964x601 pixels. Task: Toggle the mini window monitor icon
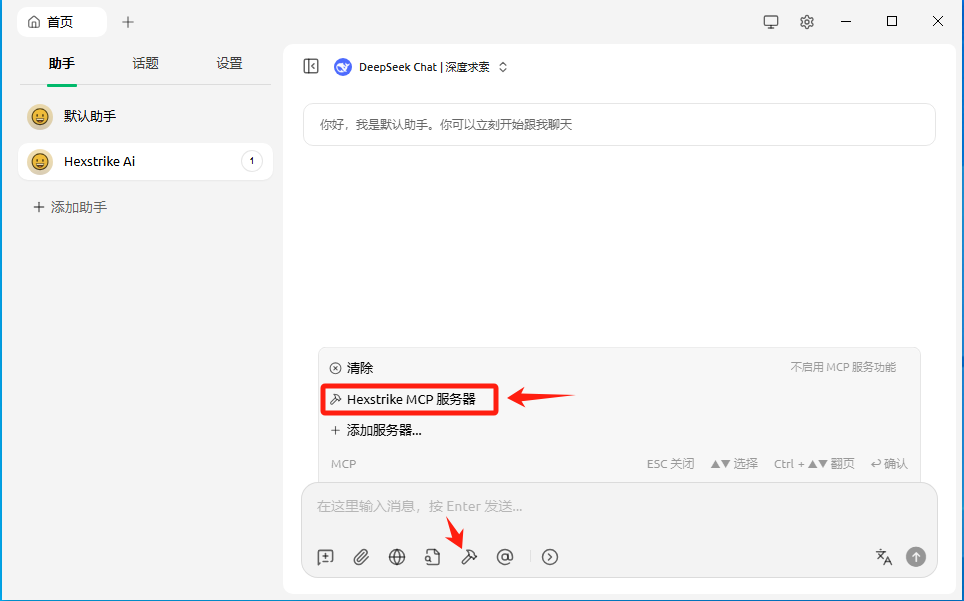click(770, 21)
